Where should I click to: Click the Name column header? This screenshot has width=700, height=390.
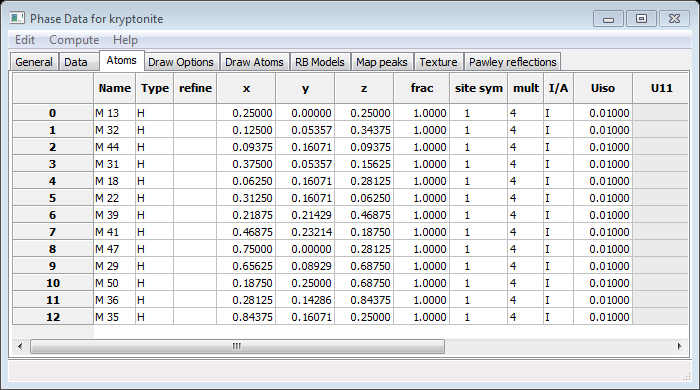tap(115, 88)
